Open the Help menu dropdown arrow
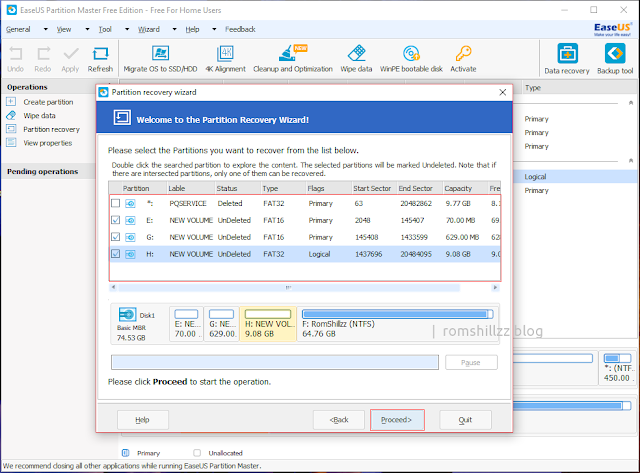The height and width of the screenshot is (473, 640). (214, 29)
